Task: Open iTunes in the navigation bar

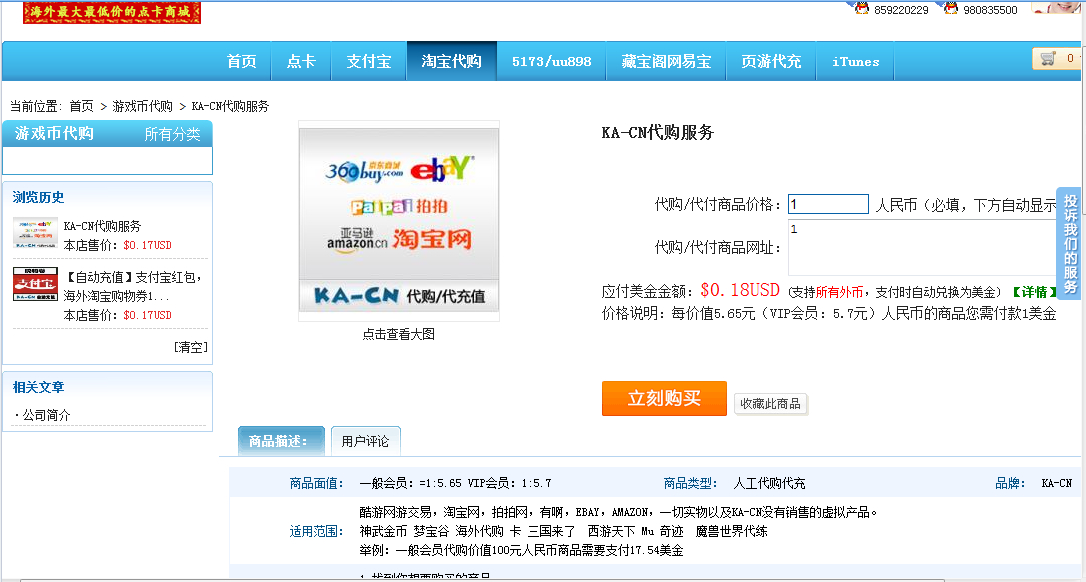Action: click(x=855, y=62)
